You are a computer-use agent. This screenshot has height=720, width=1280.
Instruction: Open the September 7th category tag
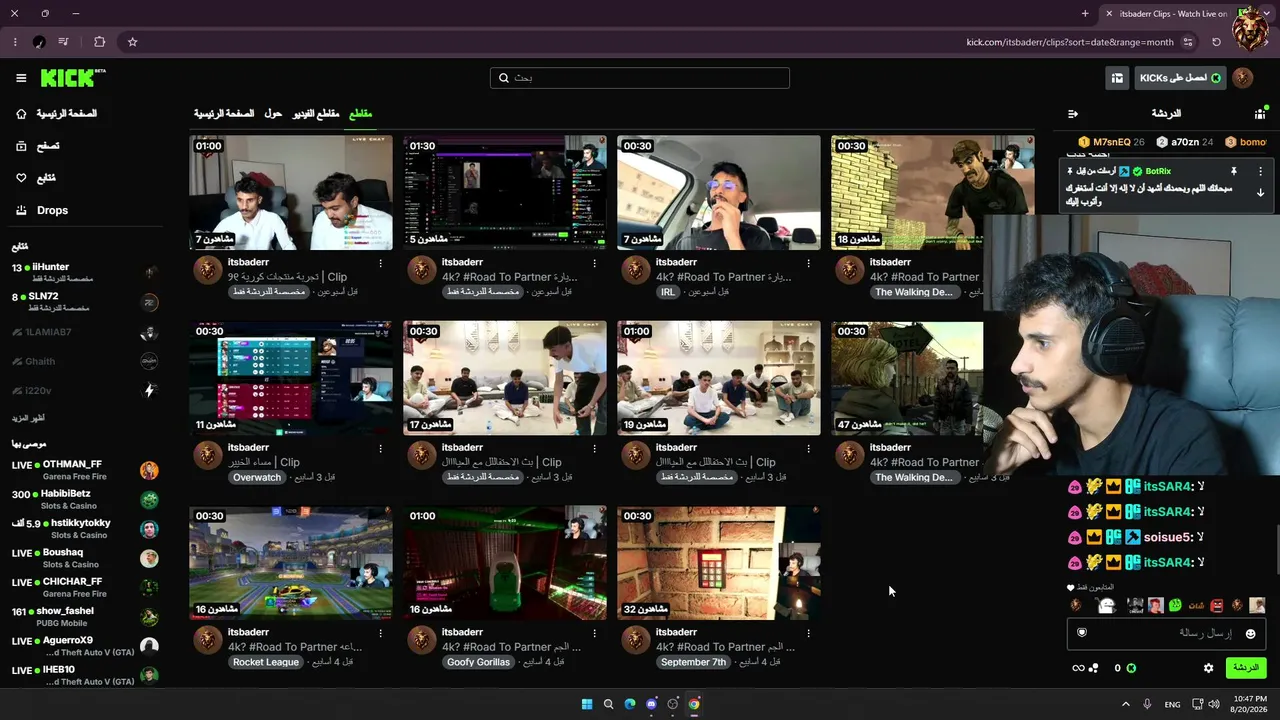pos(693,662)
